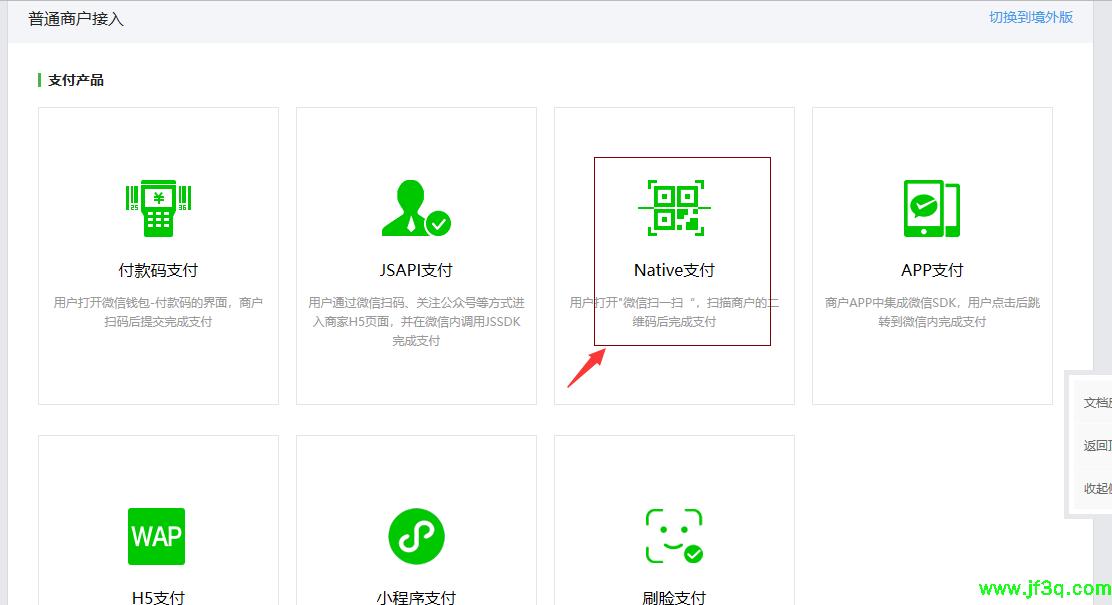Select the Native支付 QR code icon
The width and height of the screenshot is (1112, 605).
(x=674, y=208)
